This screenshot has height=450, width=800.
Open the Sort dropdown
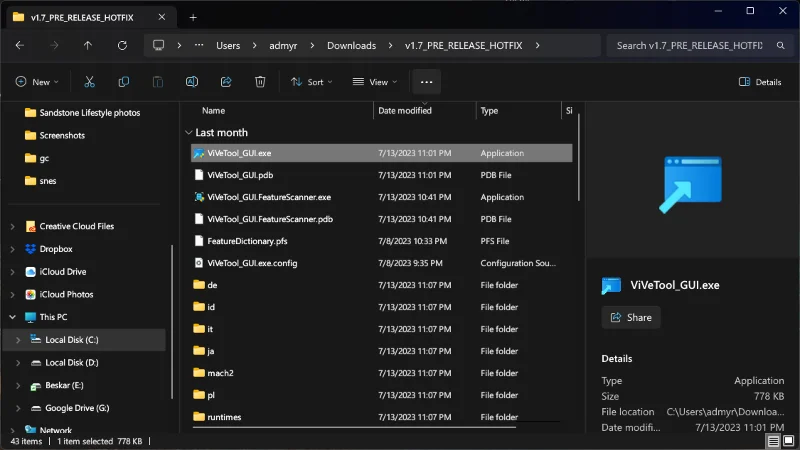[311, 82]
